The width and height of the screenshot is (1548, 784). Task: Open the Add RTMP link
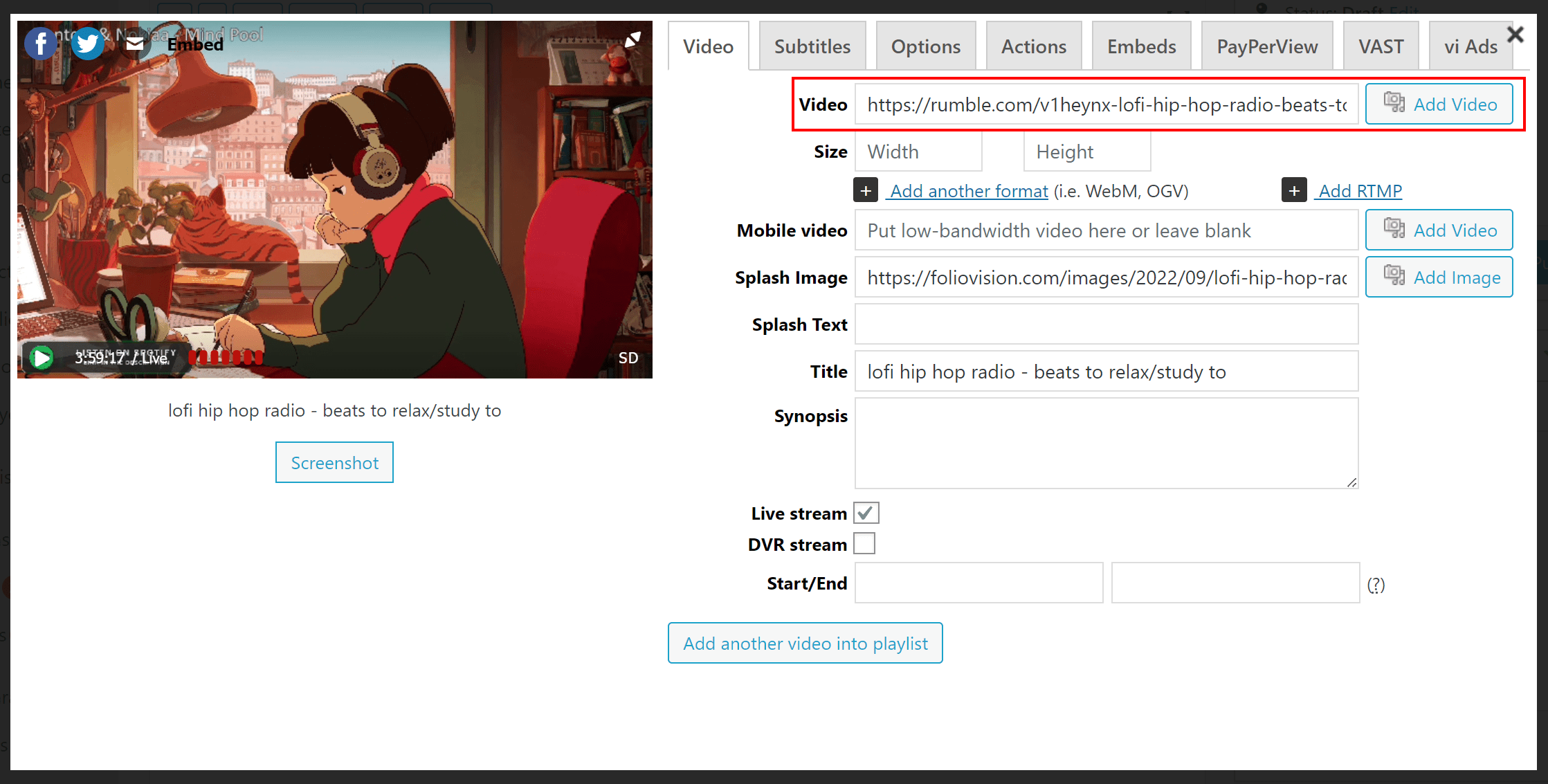click(x=1360, y=191)
